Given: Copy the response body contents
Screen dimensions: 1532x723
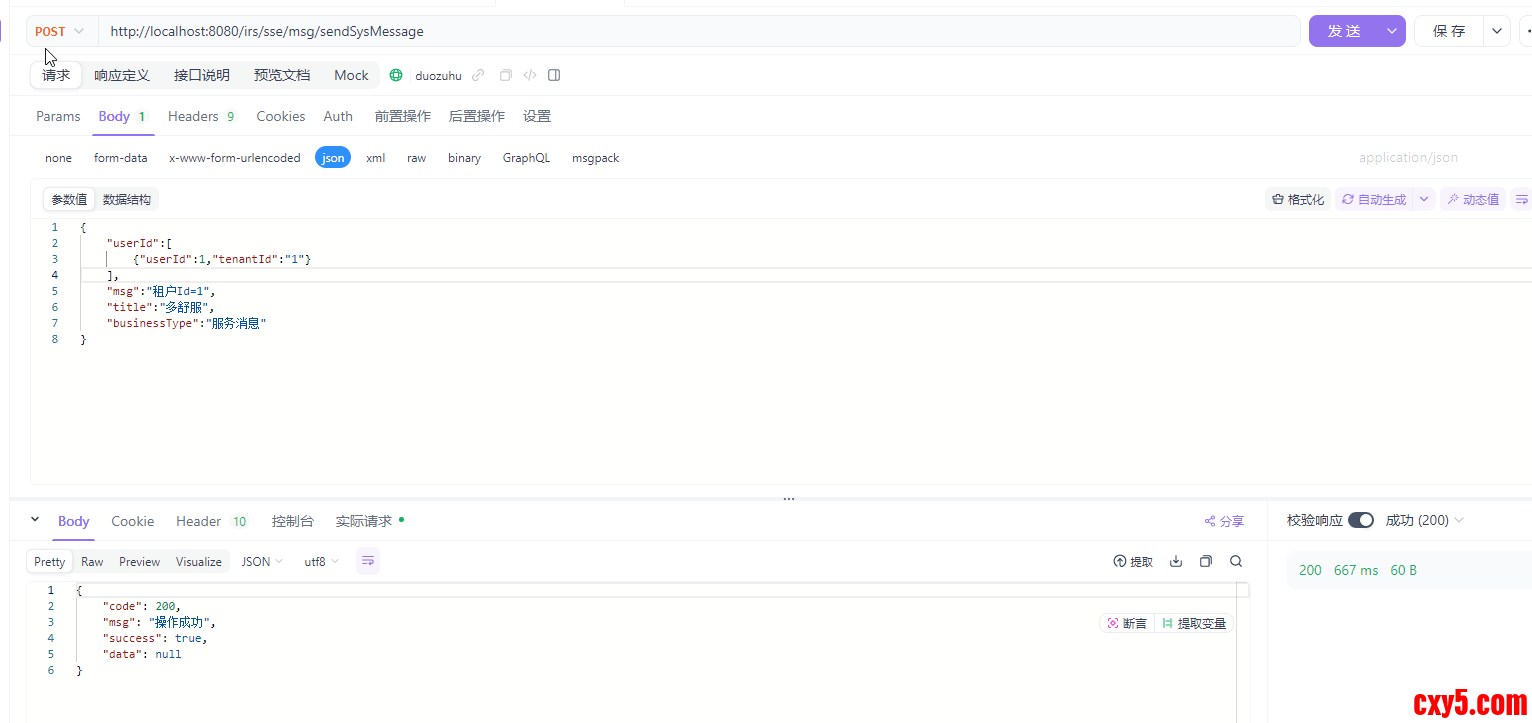Looking at the screenshot, I should 1205,561.
